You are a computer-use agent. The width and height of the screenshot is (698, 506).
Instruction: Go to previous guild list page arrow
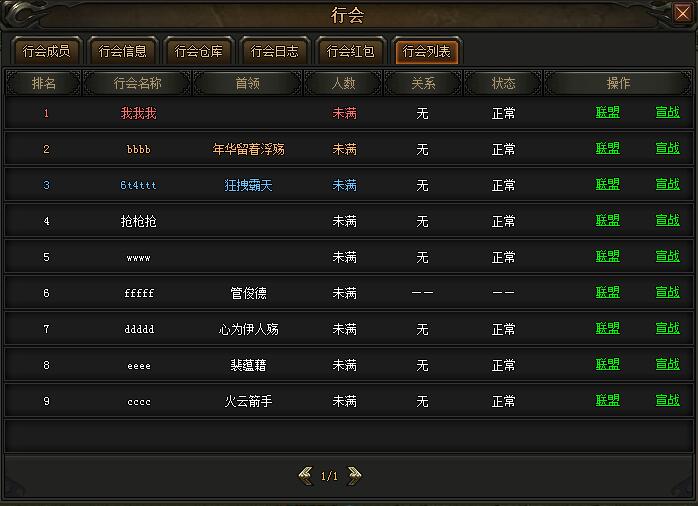[x=305, y=476]
